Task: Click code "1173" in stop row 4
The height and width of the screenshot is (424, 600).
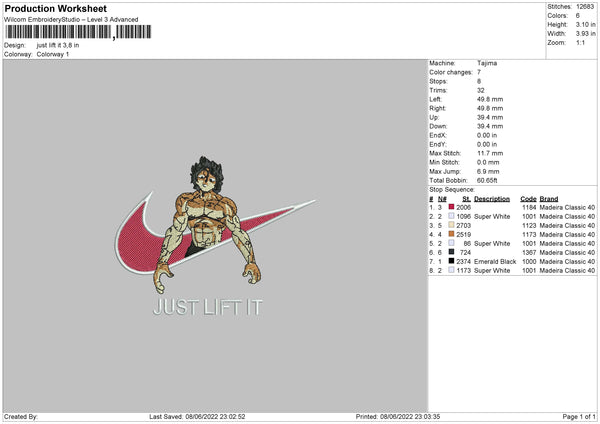Action: (x=529, y=235)
